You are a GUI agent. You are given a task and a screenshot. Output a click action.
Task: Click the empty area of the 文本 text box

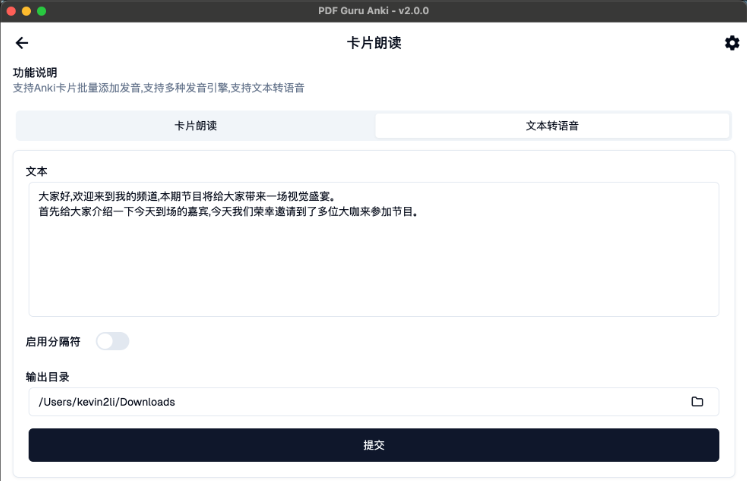click(373, 270)
